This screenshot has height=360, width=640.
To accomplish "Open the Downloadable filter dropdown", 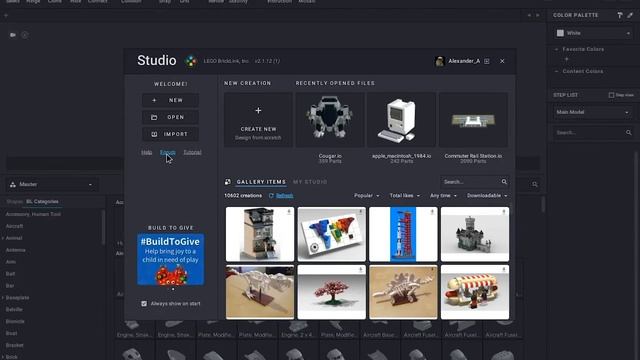I will 487,196.
